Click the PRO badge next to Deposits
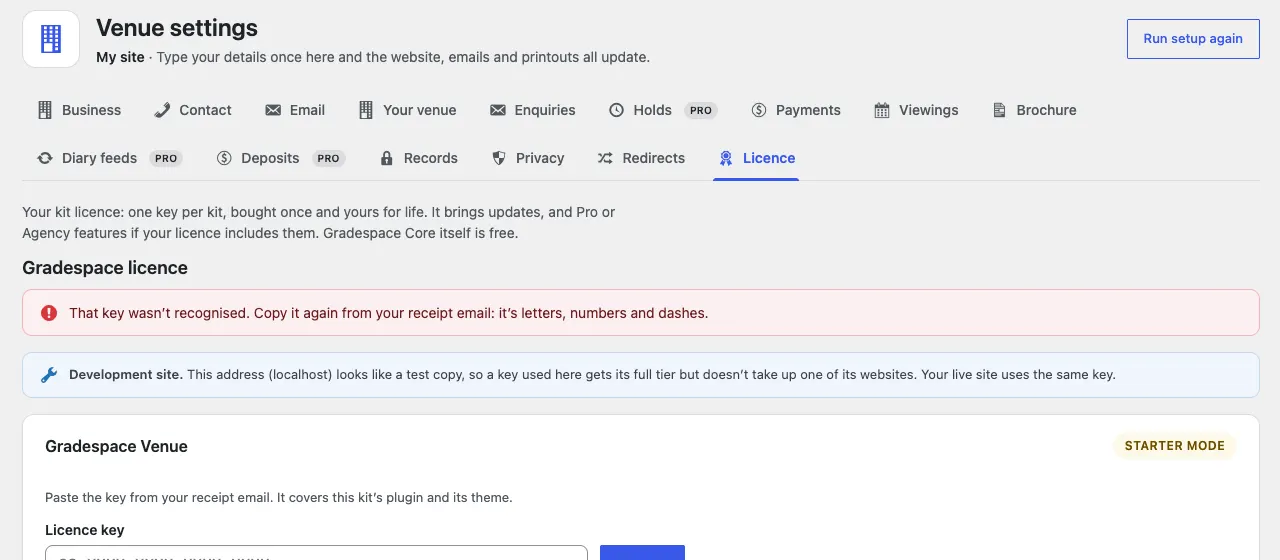This screenshot has width=1280, height=560. pos(329,158)
